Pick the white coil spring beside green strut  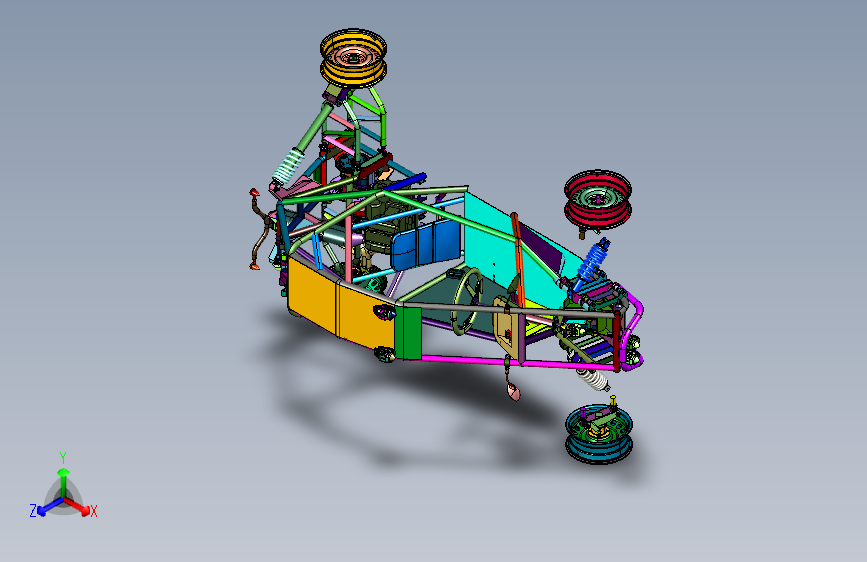pyautogui.click(x=288, y=166)
